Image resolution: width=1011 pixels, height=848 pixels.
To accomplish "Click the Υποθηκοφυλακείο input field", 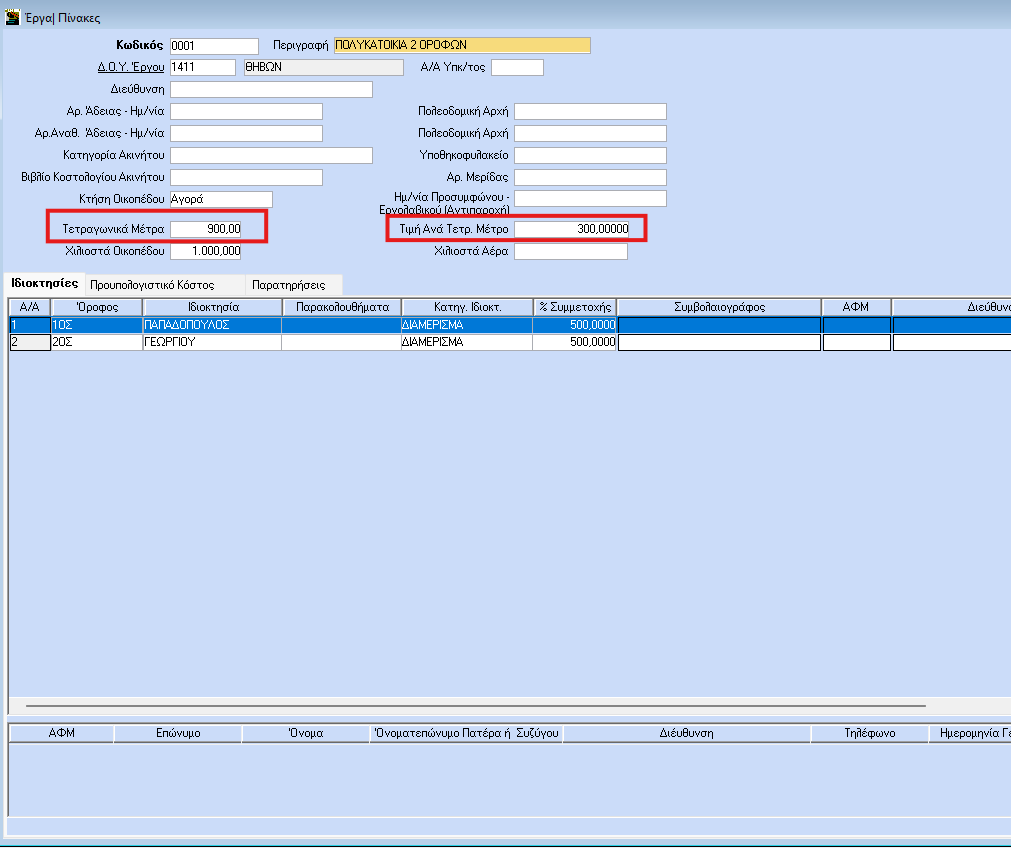I will tap(590, 155).
